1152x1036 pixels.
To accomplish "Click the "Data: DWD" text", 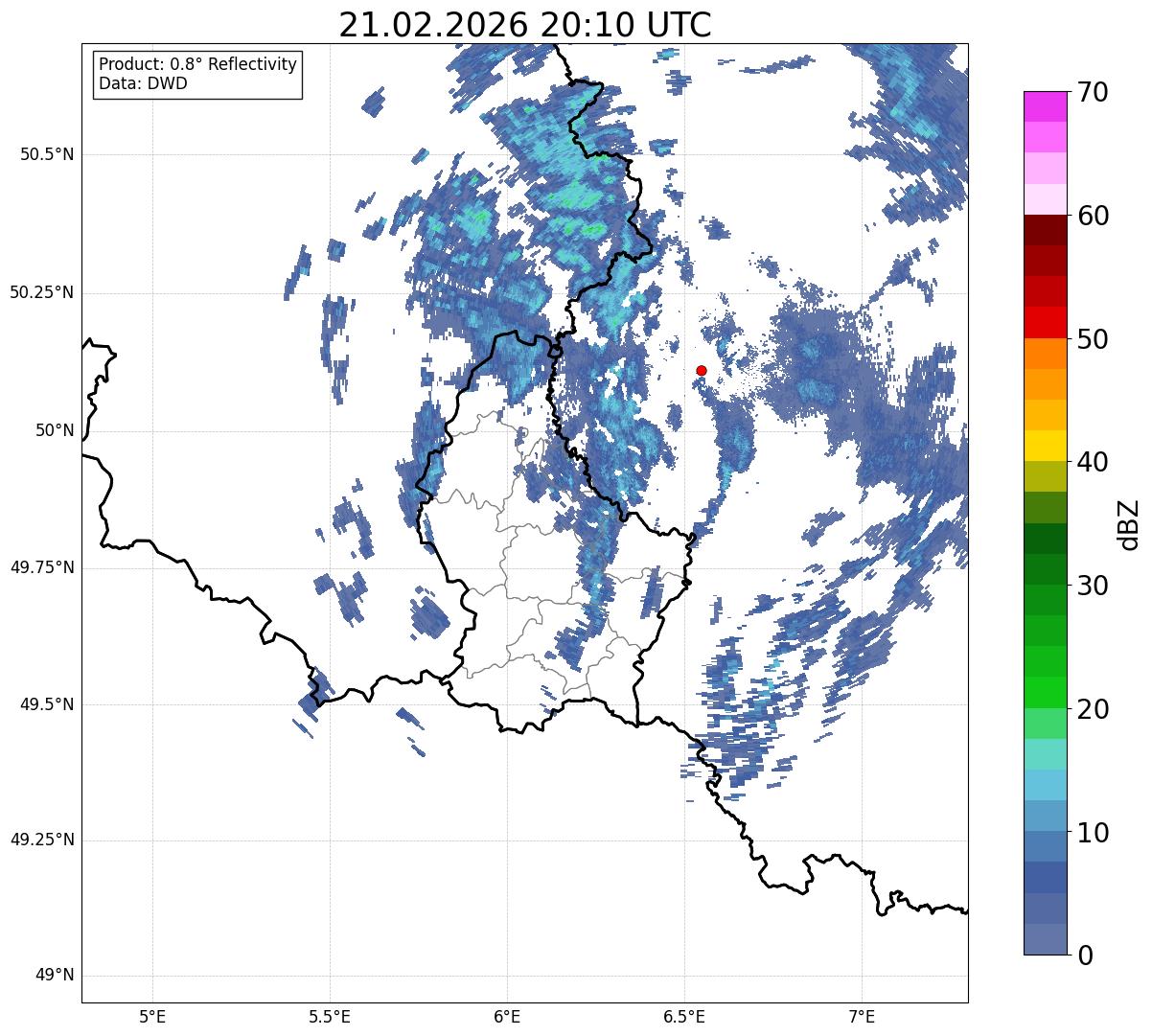I will (143, 83).
